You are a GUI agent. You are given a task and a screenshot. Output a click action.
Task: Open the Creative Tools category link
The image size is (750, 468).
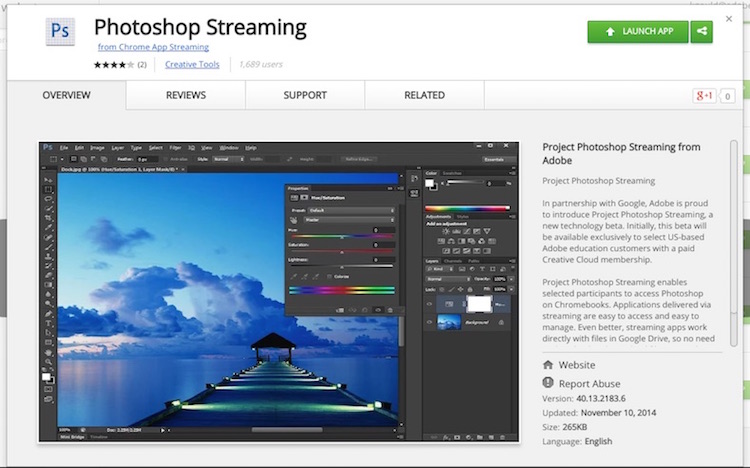(192, 64)
